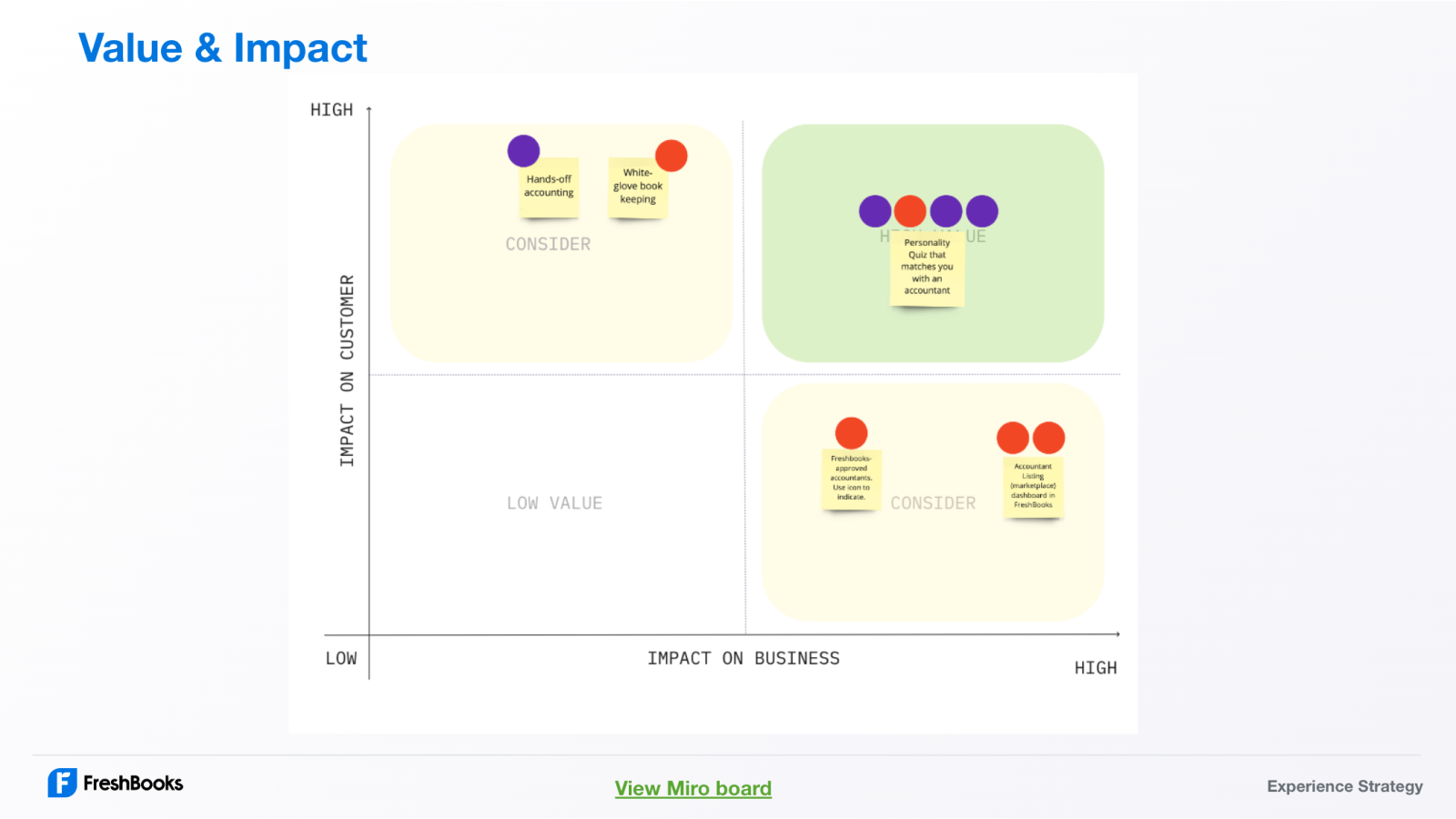The image size is (1456, 819).
Task: Click orange dot above Freshbooks-approved accountants note
Action: (851, 433)
